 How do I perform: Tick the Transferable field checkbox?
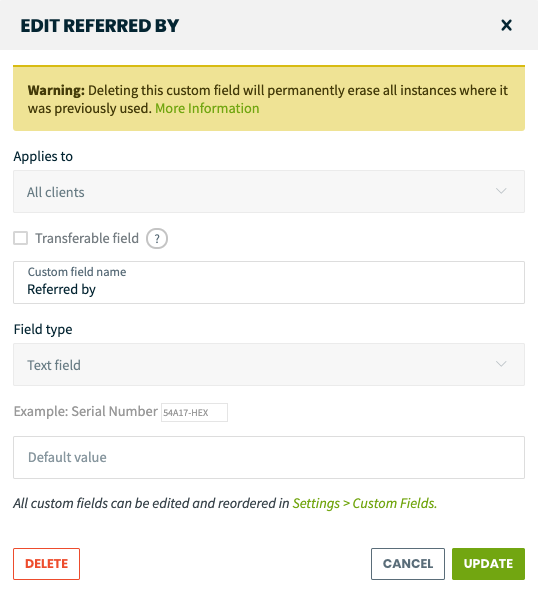(x=20, y=238)
